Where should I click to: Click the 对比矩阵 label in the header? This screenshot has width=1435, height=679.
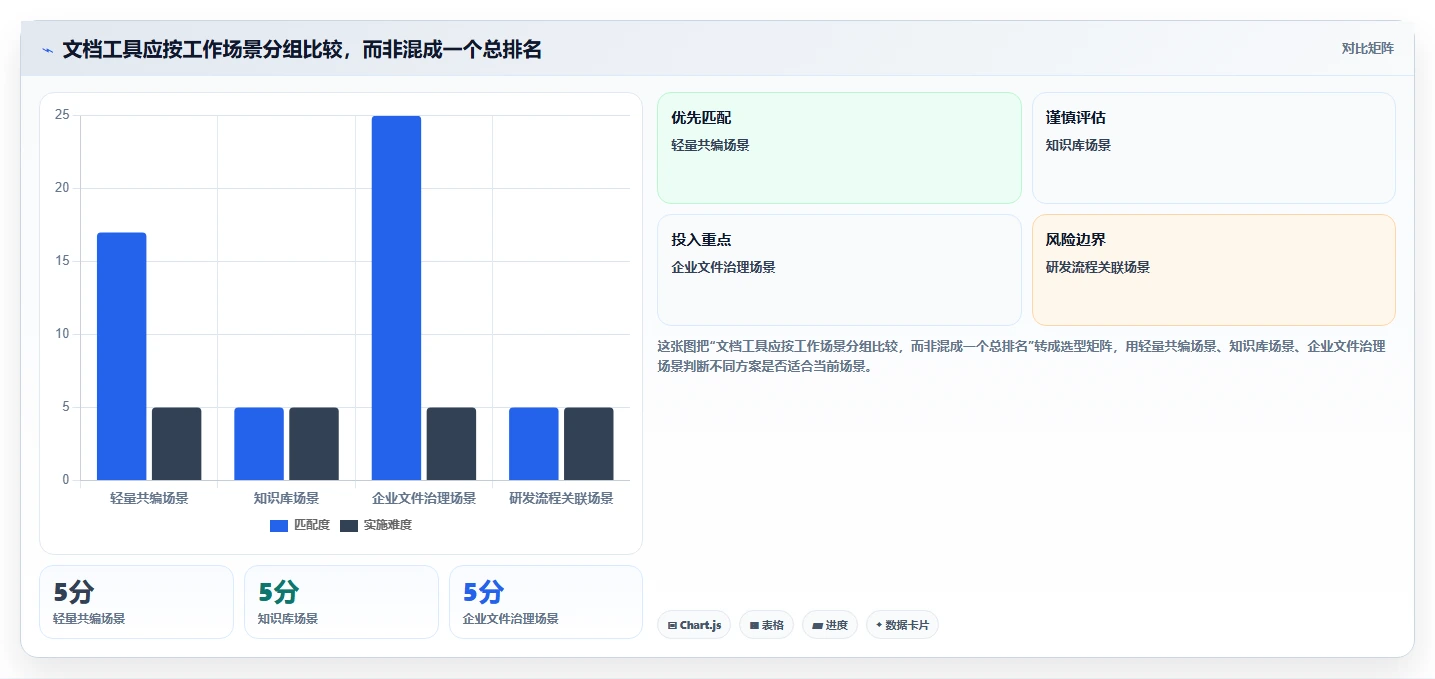(1367, 48)
